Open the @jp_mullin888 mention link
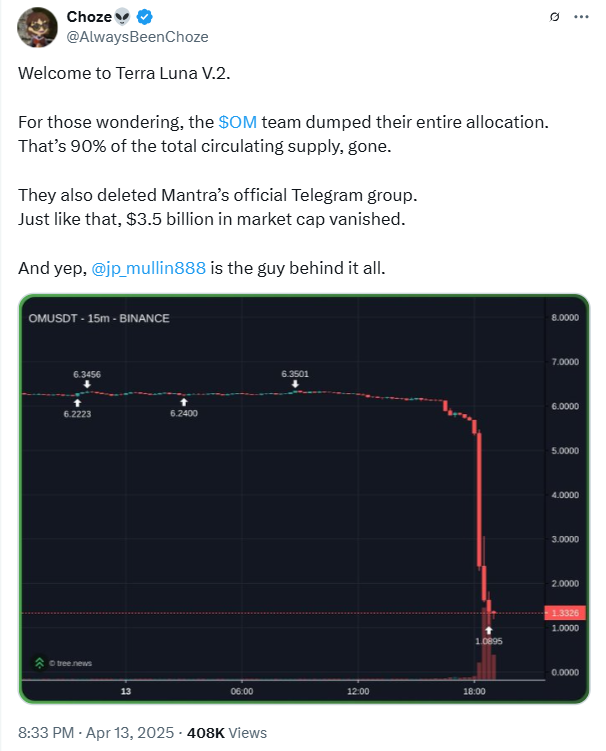This screenshot has width=606, height=751. pos(149,268)
